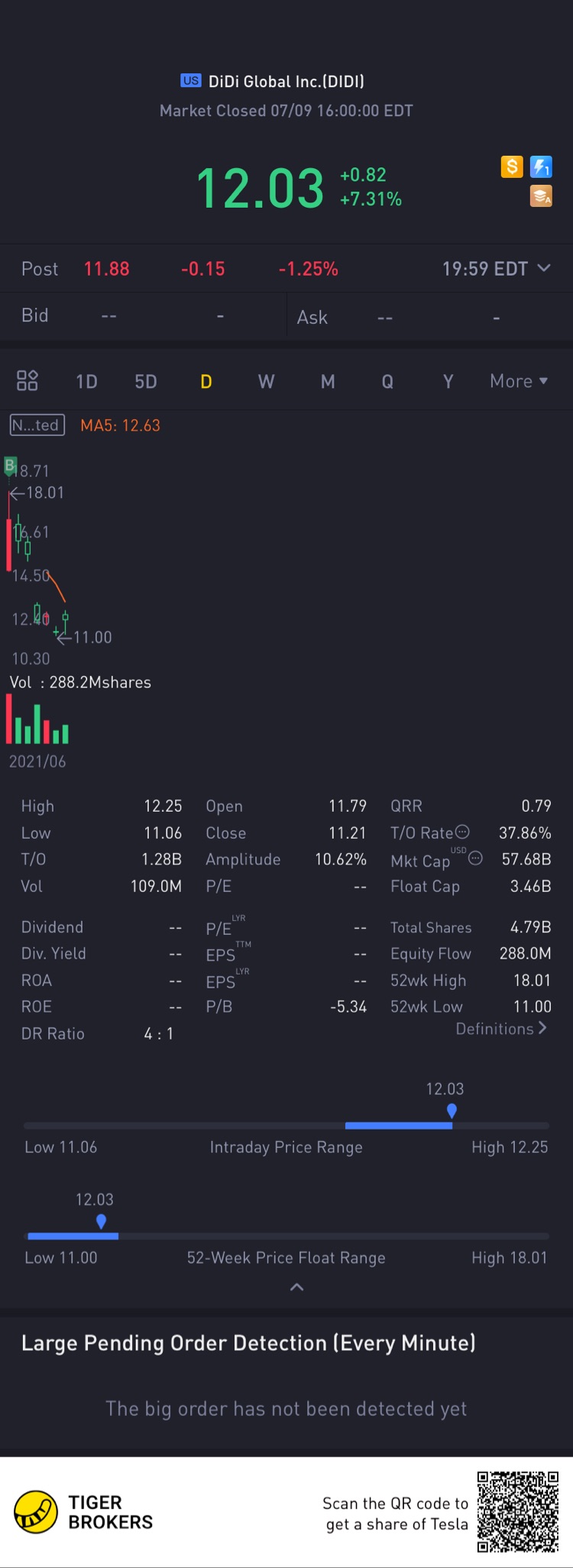Toggle the N...ted adjustment label on chart
Screen dimensions: 573x1568
(37, 425)
